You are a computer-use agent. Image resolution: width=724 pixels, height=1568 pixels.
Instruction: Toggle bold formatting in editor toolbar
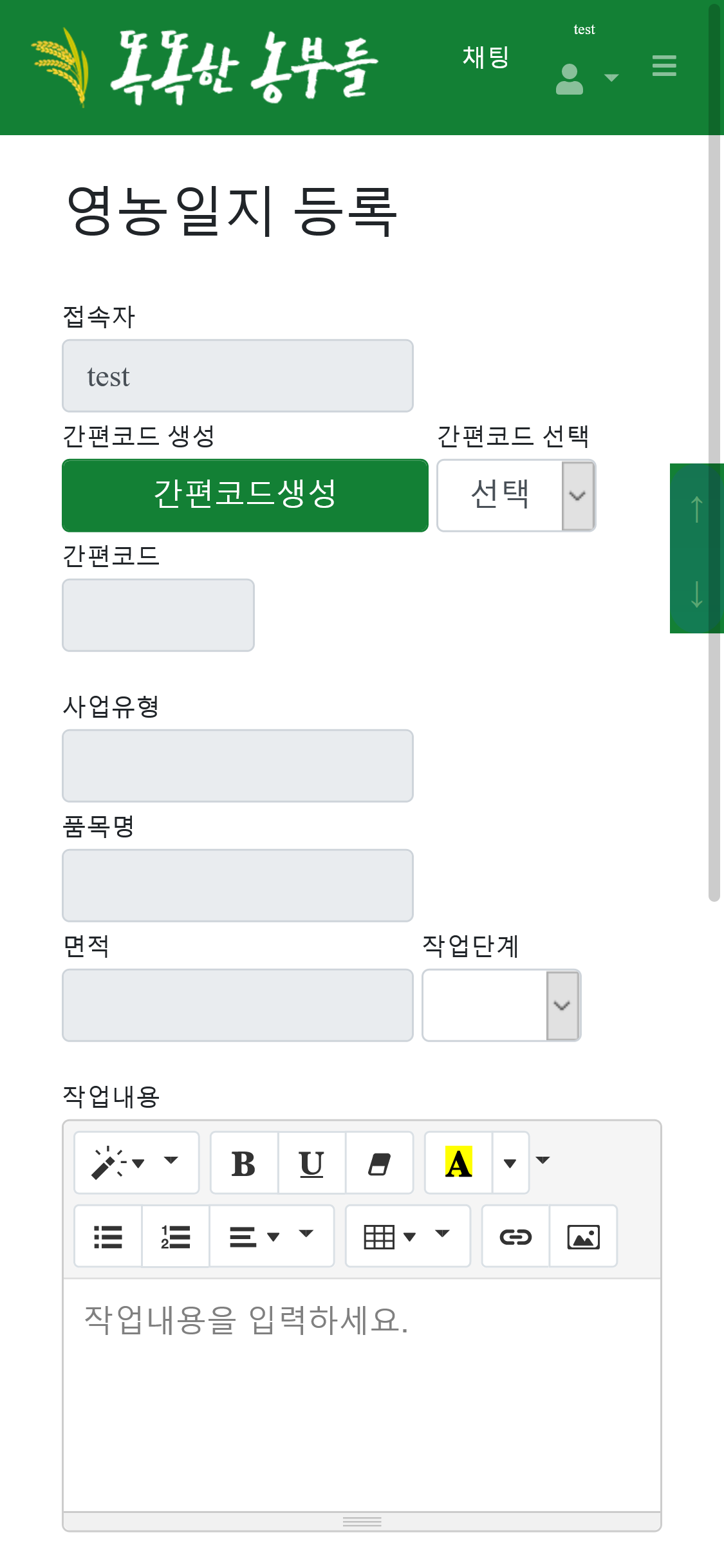tap(244, 1164)
